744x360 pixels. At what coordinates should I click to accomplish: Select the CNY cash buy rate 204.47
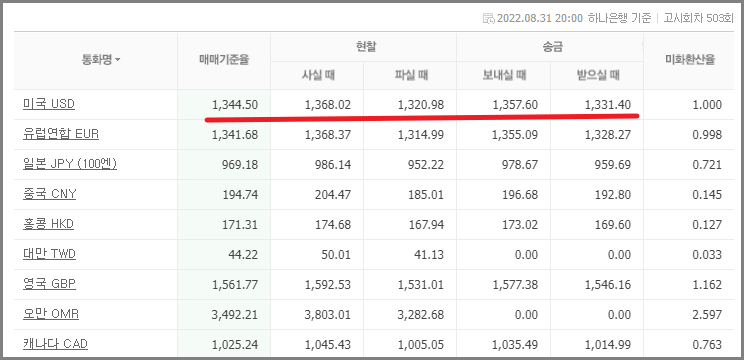pos(333,195)
